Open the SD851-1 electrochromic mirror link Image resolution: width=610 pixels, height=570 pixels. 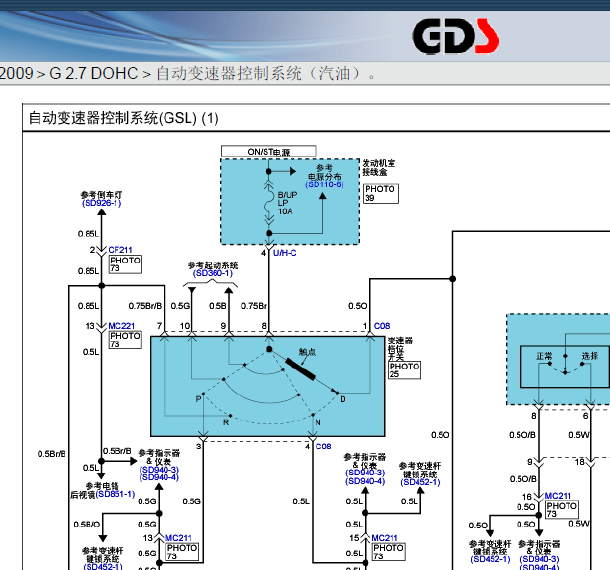[x=115, y=494]
